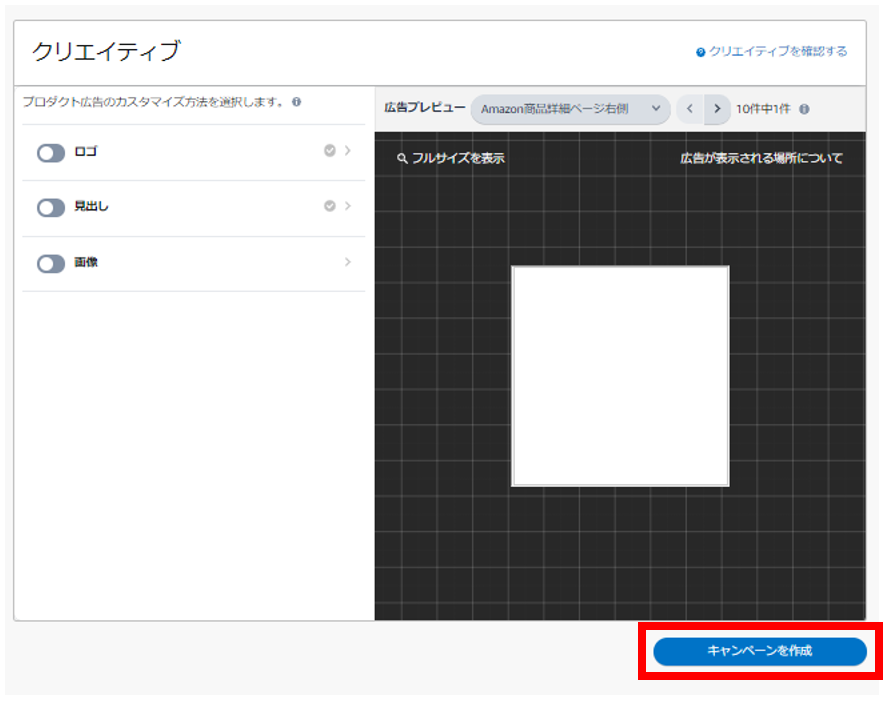Expand the 画像 row chevron
This screenshot has width=892, height=702.
pos(348,262)
